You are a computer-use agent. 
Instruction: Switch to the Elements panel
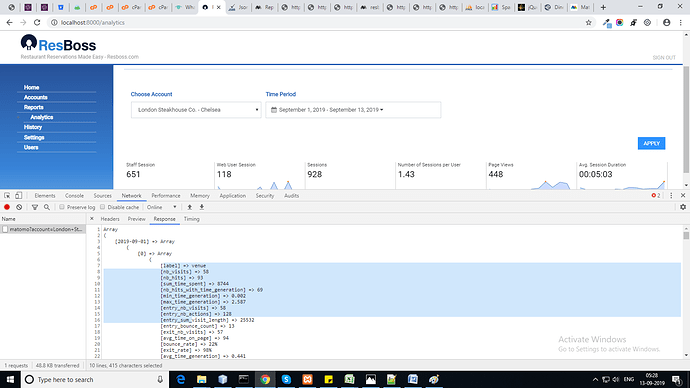(x=45, y=195)
